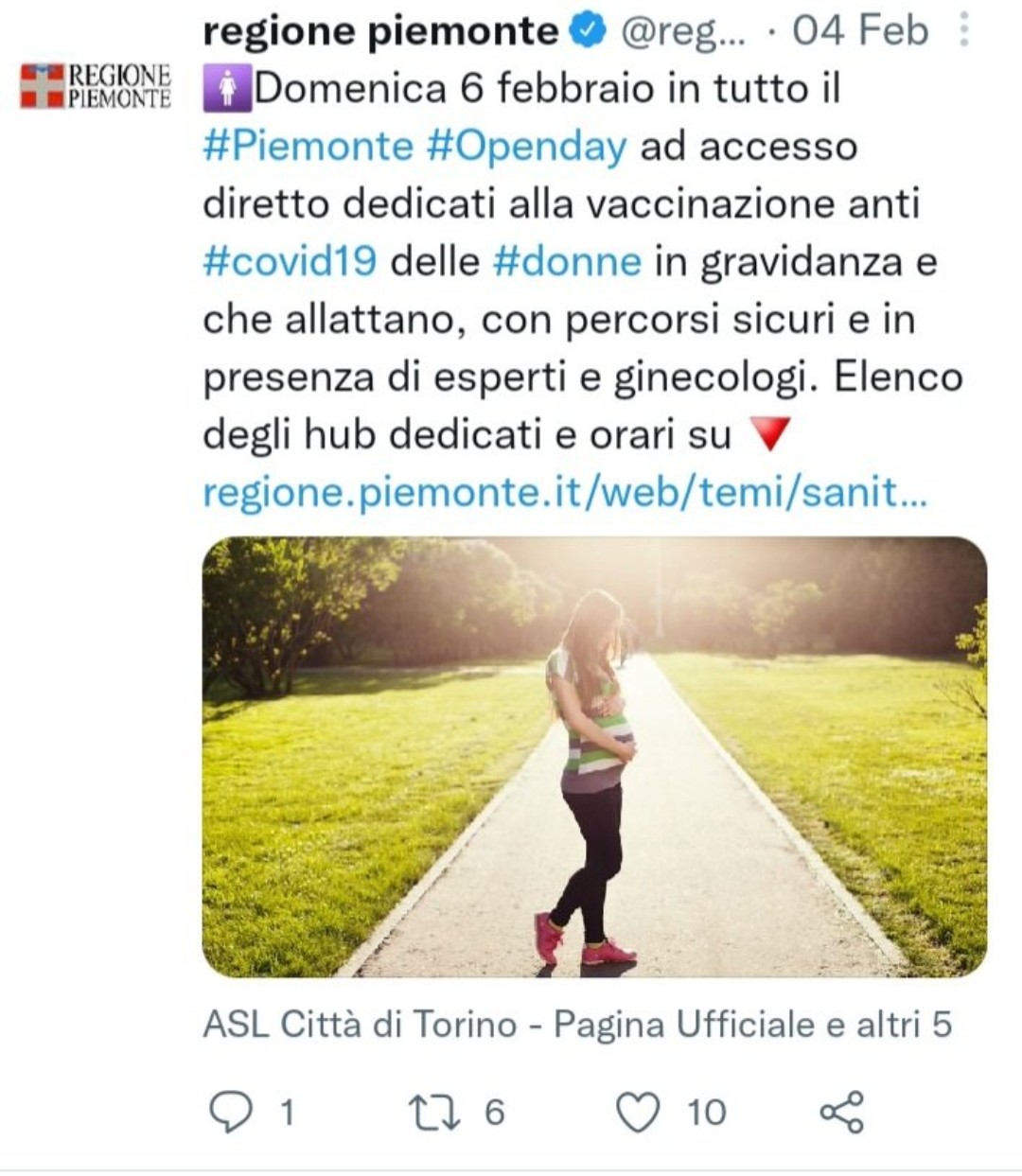
Task: Click the Regione Piemonte profile logo
Action: (96, 86)
